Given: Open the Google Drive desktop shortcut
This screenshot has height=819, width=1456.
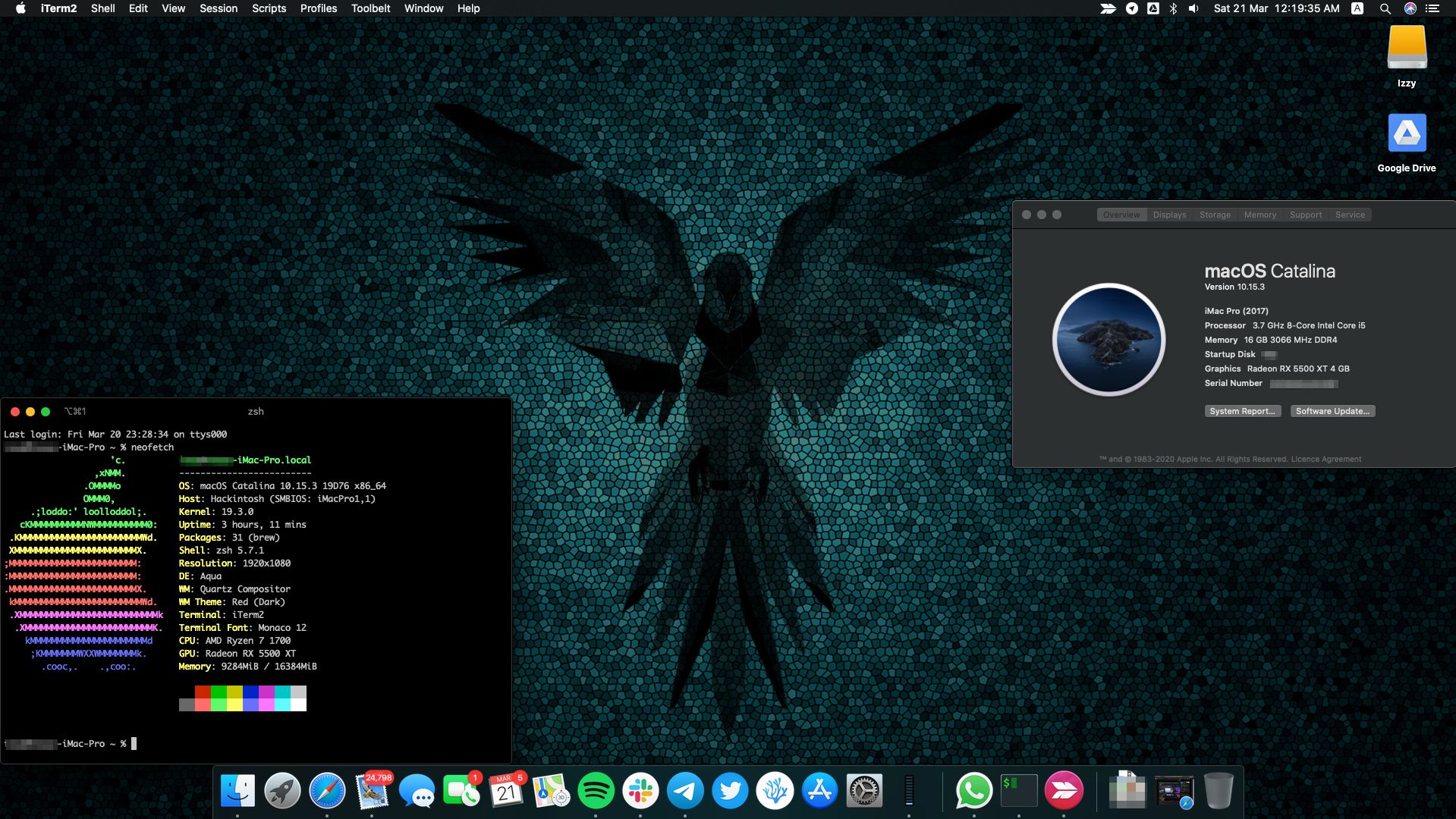Looking at the screenshot, I should pos(1407,133).
